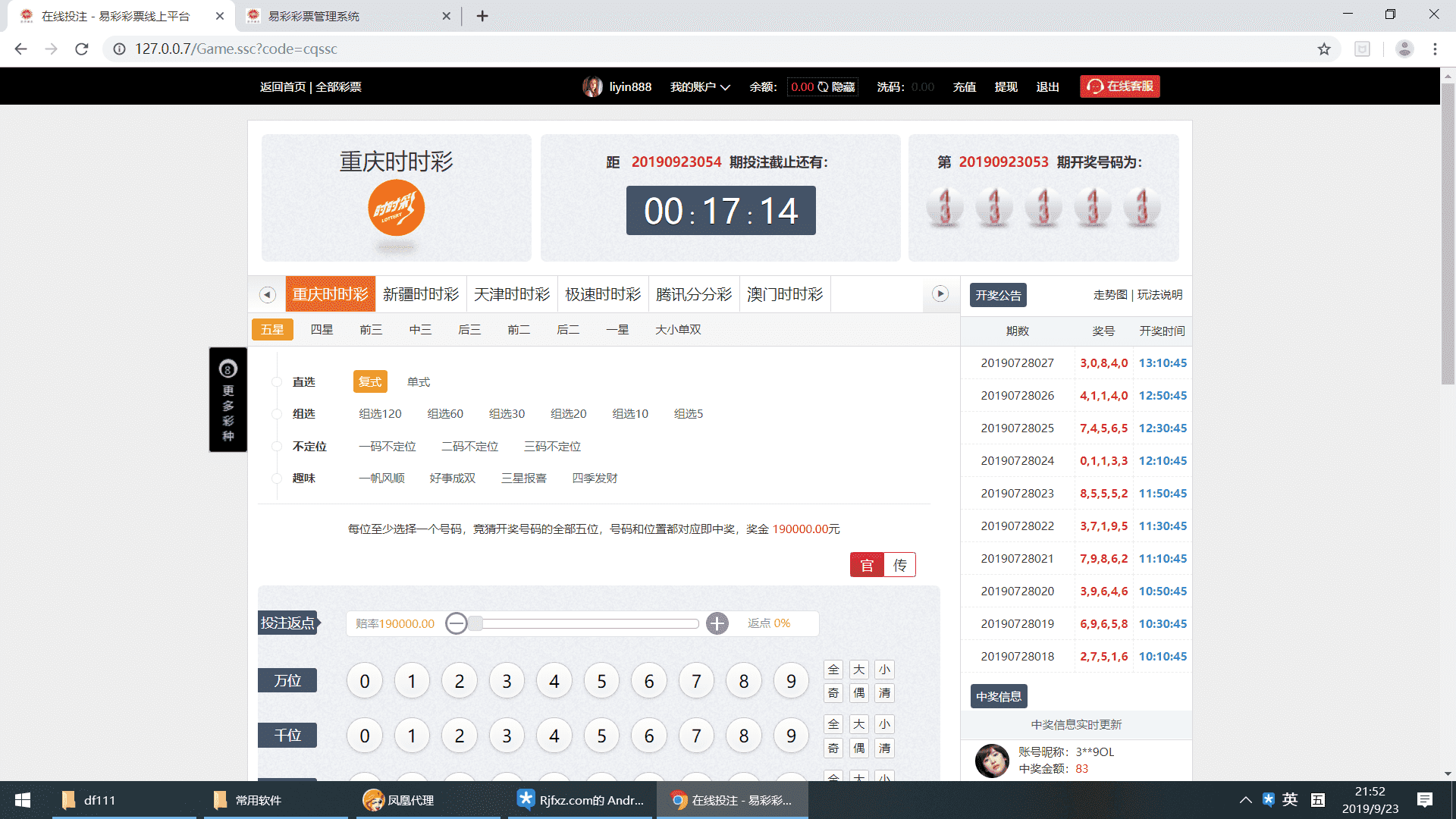Show hidden system tray icons

tap(1245, 800)
